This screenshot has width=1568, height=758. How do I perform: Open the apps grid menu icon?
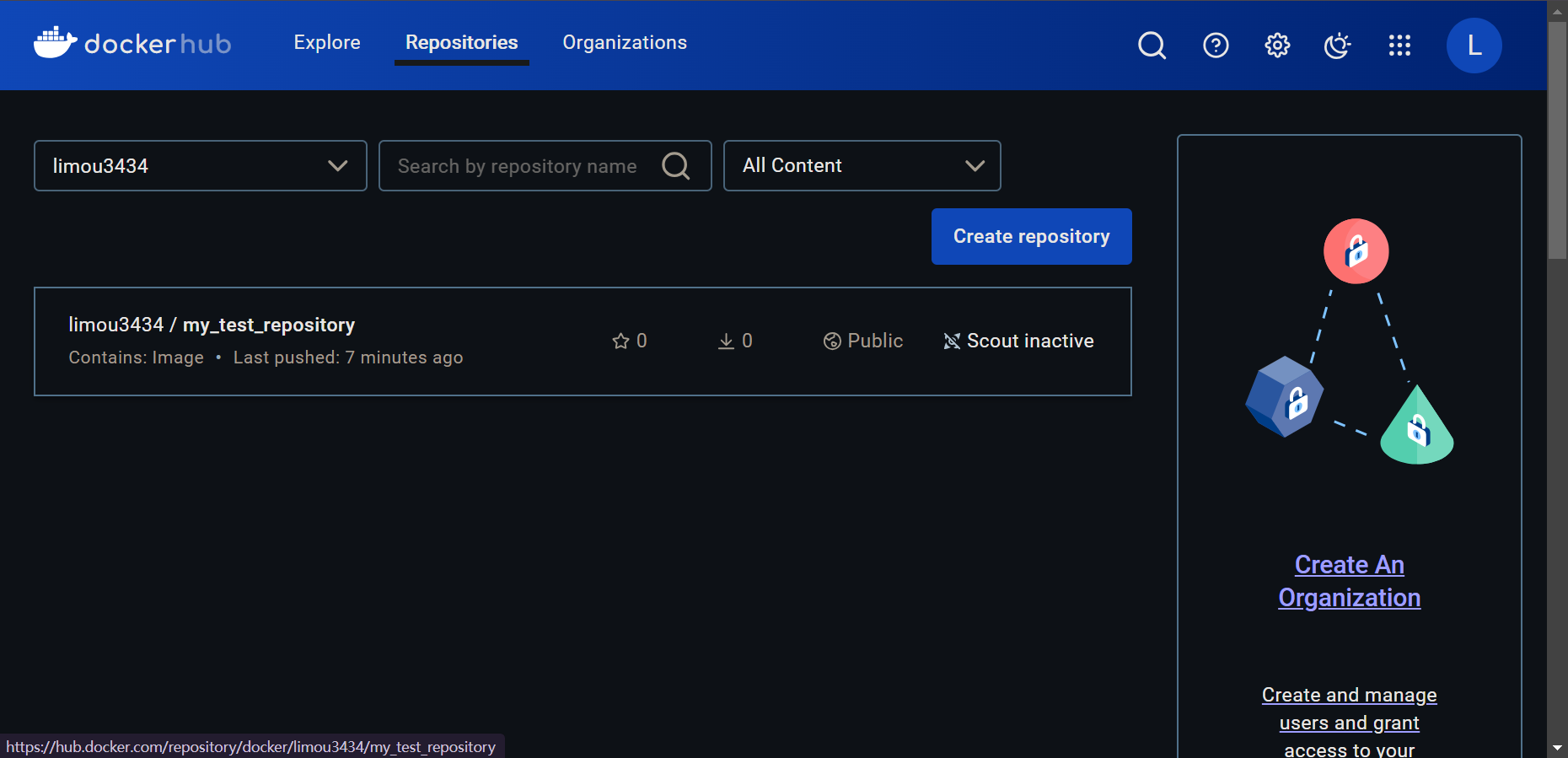1399,46
